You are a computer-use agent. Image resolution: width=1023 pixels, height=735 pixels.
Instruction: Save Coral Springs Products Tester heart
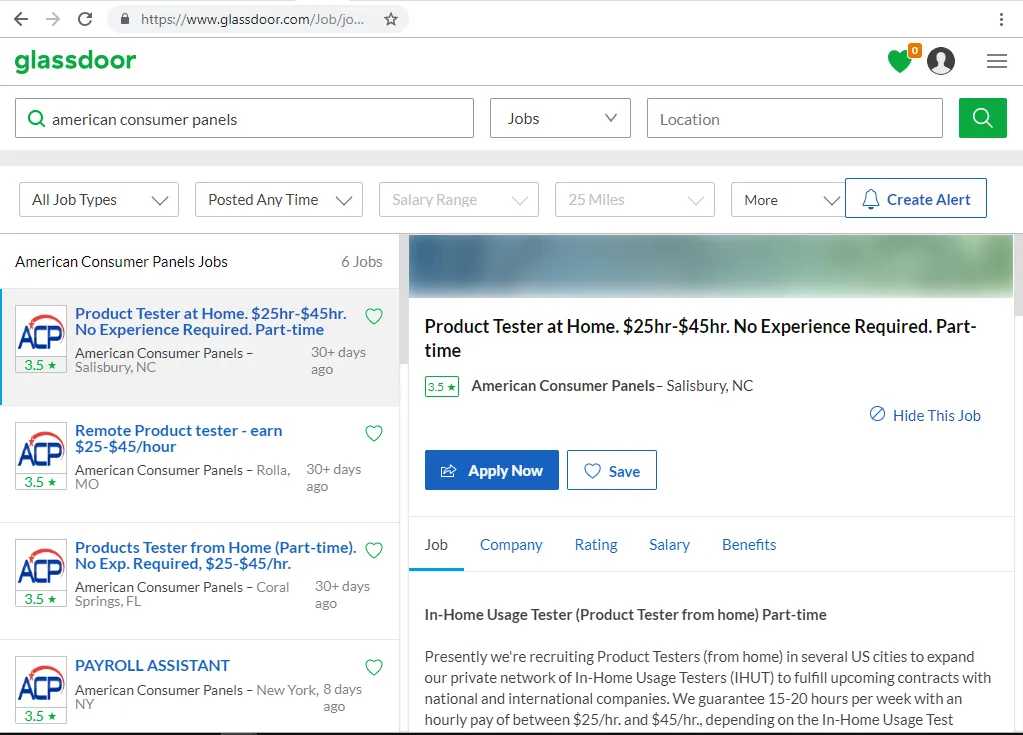[374, 550]
